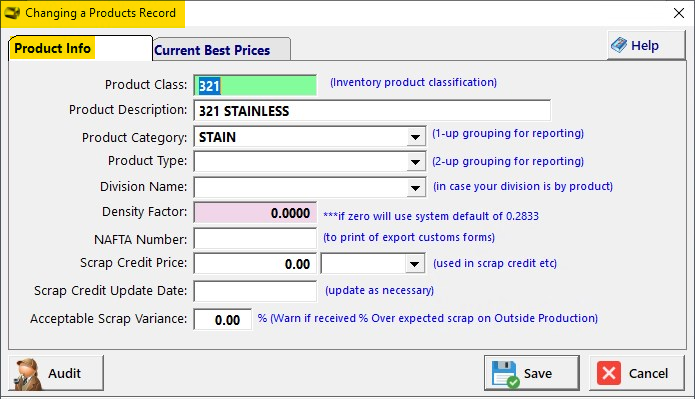Expand the Product Category dropdown arrow
Screen dimensions: 695x399
pos(415,137)
